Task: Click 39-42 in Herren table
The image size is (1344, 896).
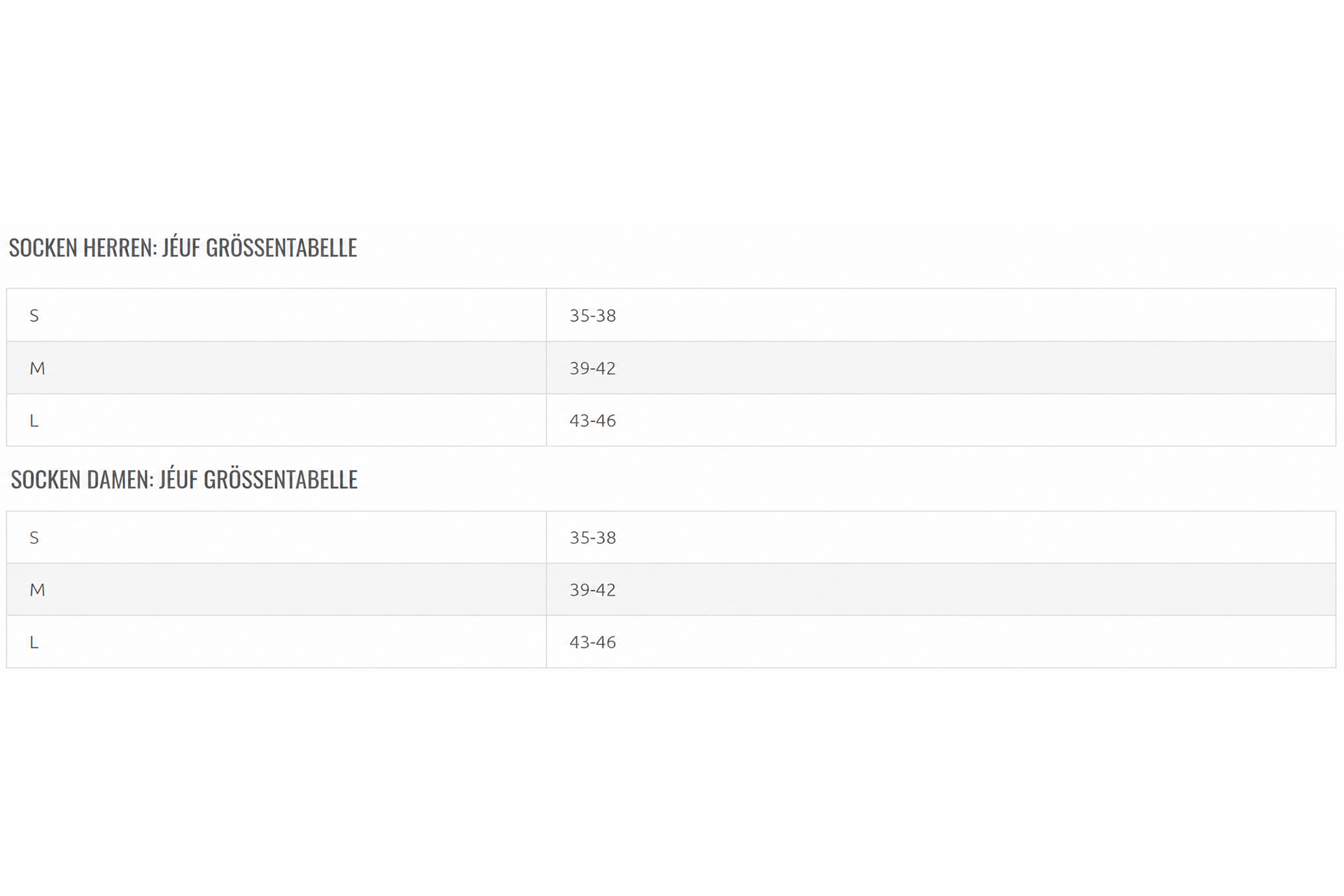Action: 593,368
